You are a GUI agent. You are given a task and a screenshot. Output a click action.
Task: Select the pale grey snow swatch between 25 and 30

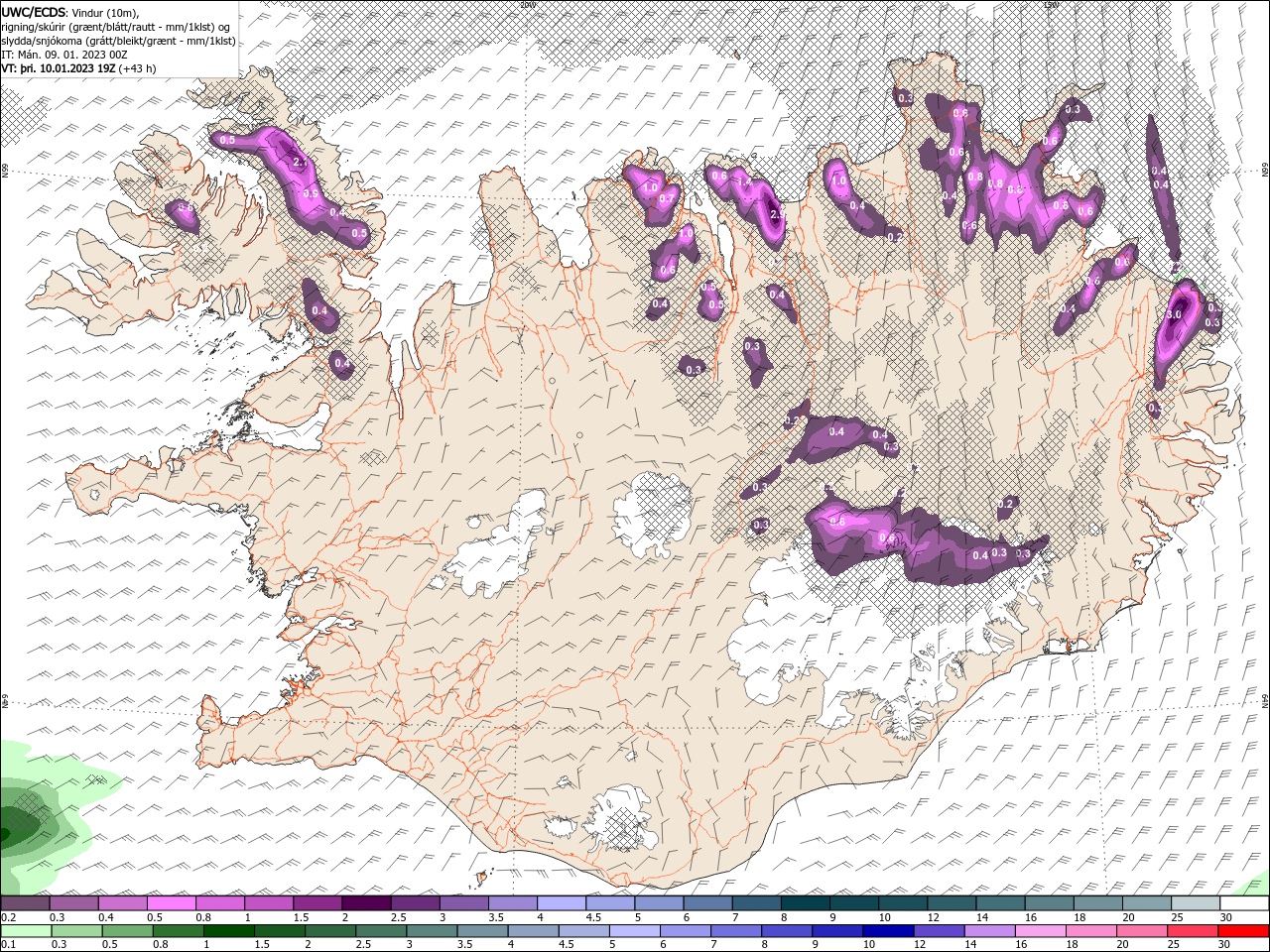point(1196,903)
